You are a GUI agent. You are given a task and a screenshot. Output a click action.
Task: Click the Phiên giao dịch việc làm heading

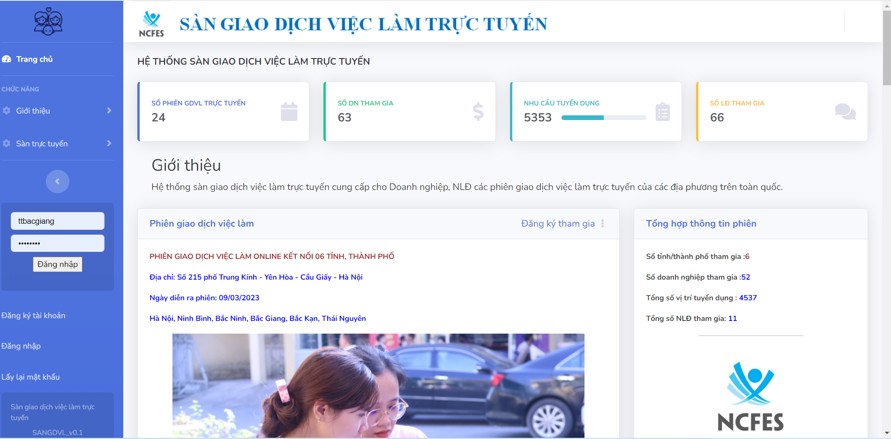pos(202,224)
